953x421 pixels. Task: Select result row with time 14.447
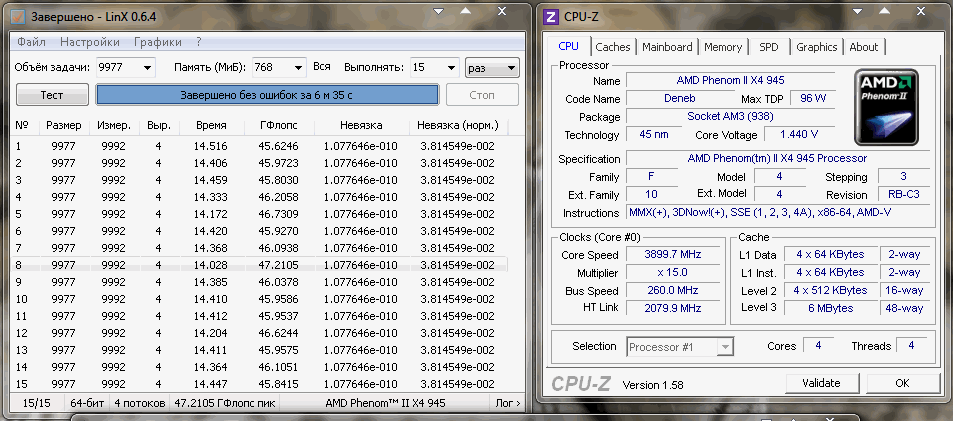260,384
